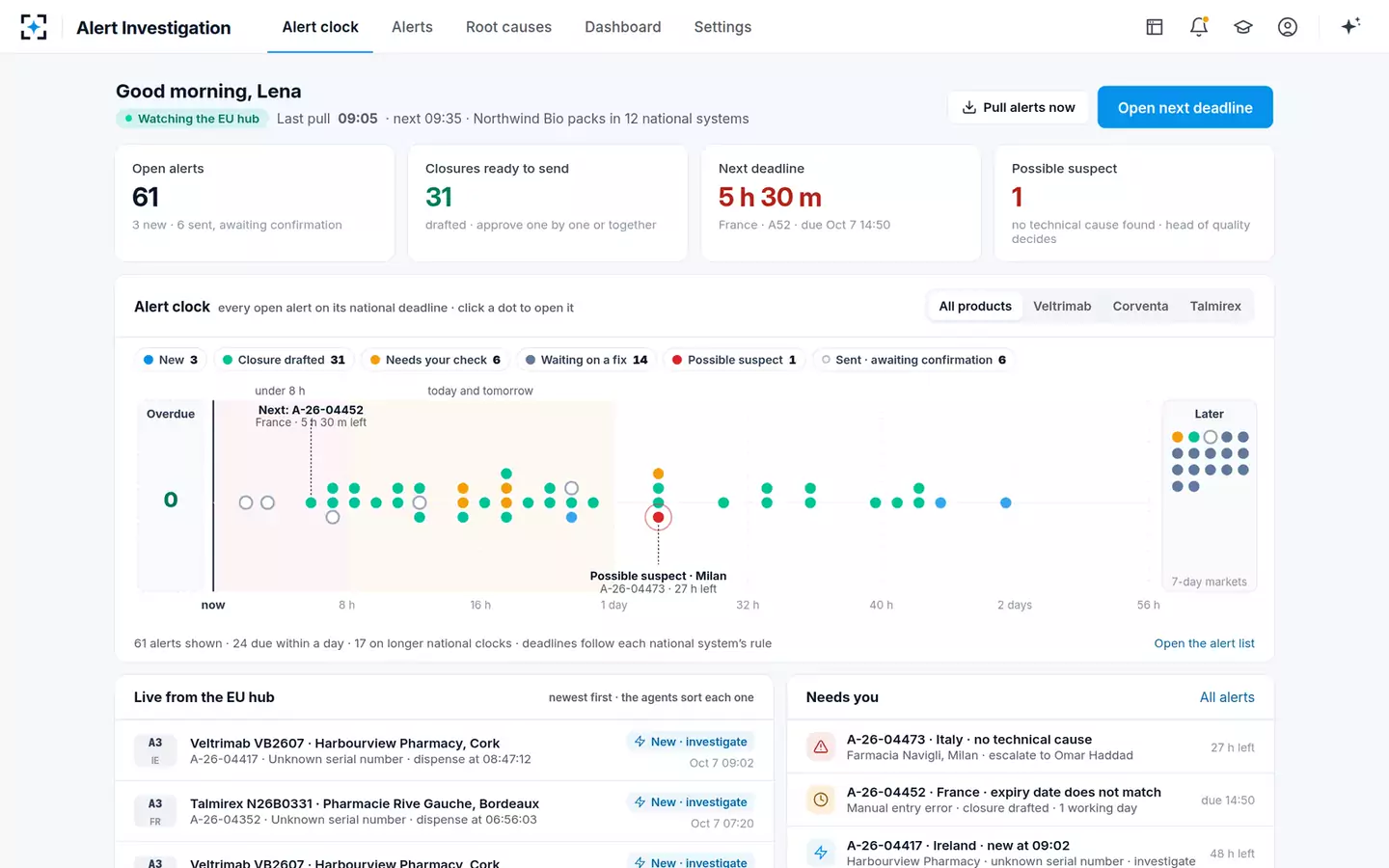This screenshot has width=1389, height=868.
Task: Open the alert list link
Action: pyautogui.click(x=1204, y=643)
